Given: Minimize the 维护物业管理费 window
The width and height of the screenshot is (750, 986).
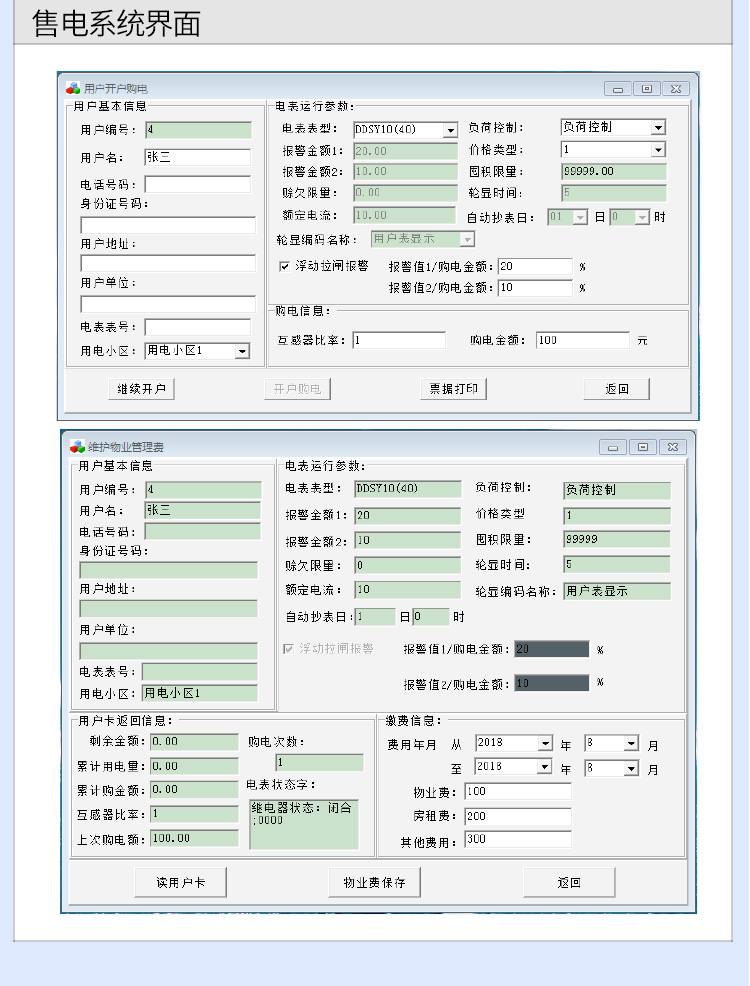Looking at the screenshot, I should coord(612,447).
